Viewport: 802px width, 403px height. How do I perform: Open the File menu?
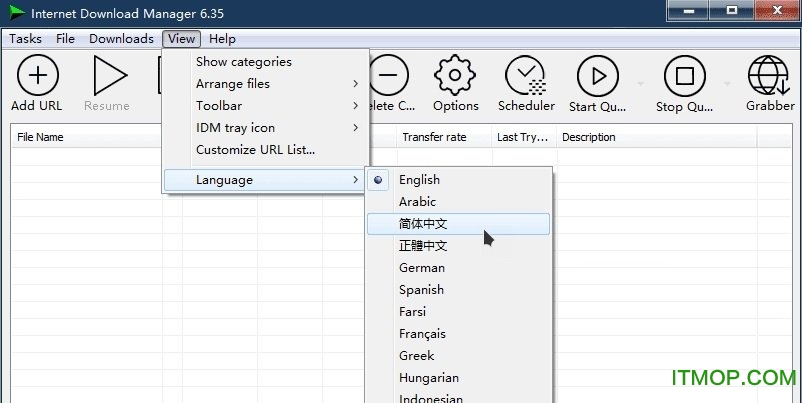coord(65,39)
